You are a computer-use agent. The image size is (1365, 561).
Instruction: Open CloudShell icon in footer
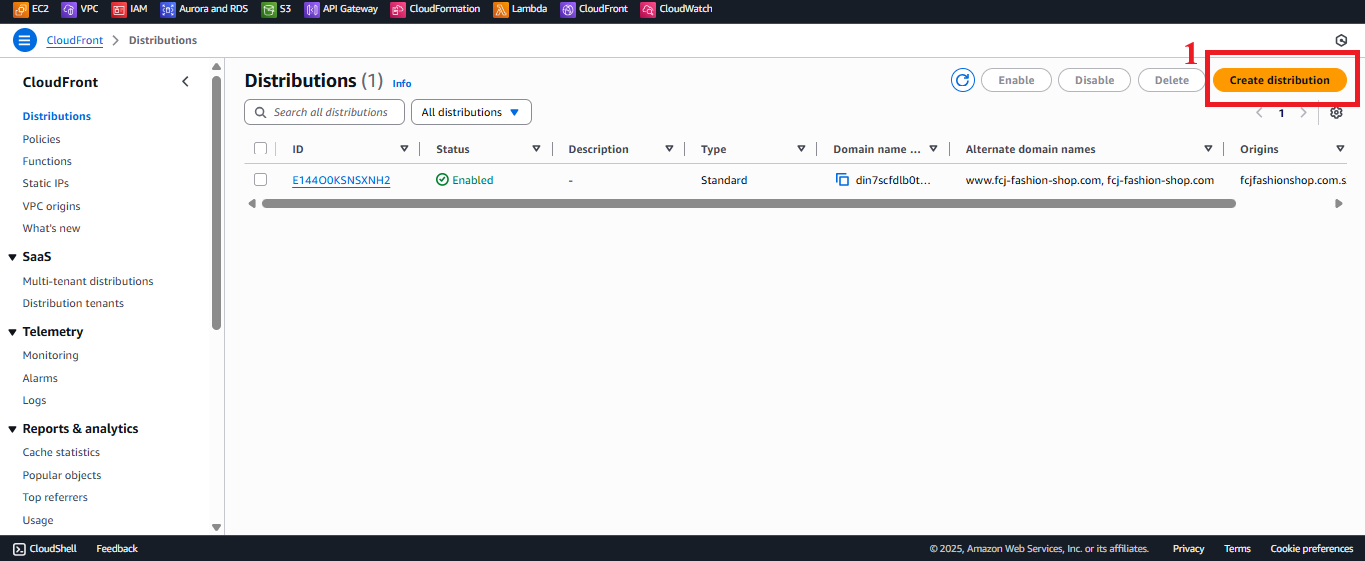[x=19, y=548]
